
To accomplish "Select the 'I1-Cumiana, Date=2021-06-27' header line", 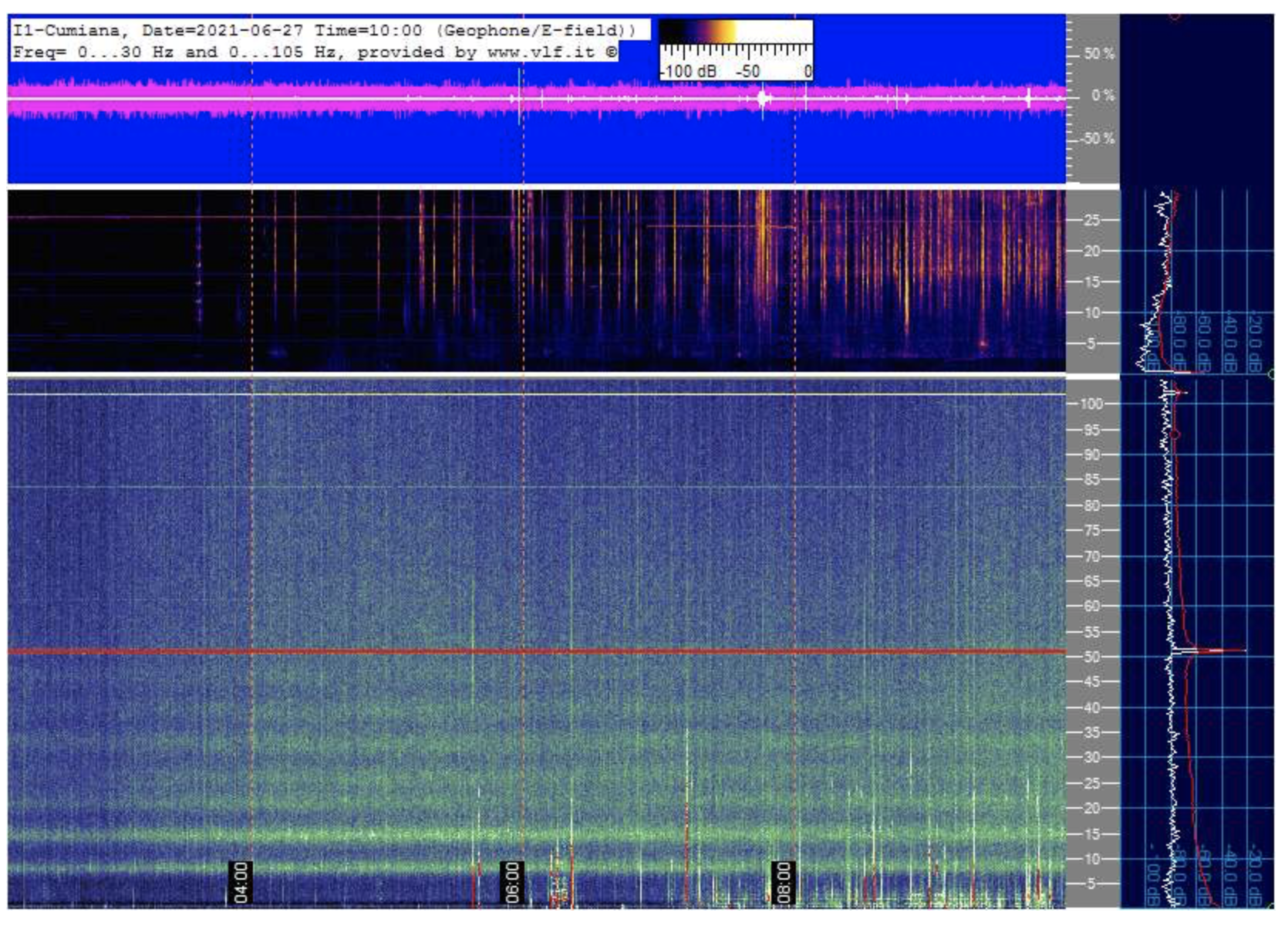I will click(x=324, y=31).
